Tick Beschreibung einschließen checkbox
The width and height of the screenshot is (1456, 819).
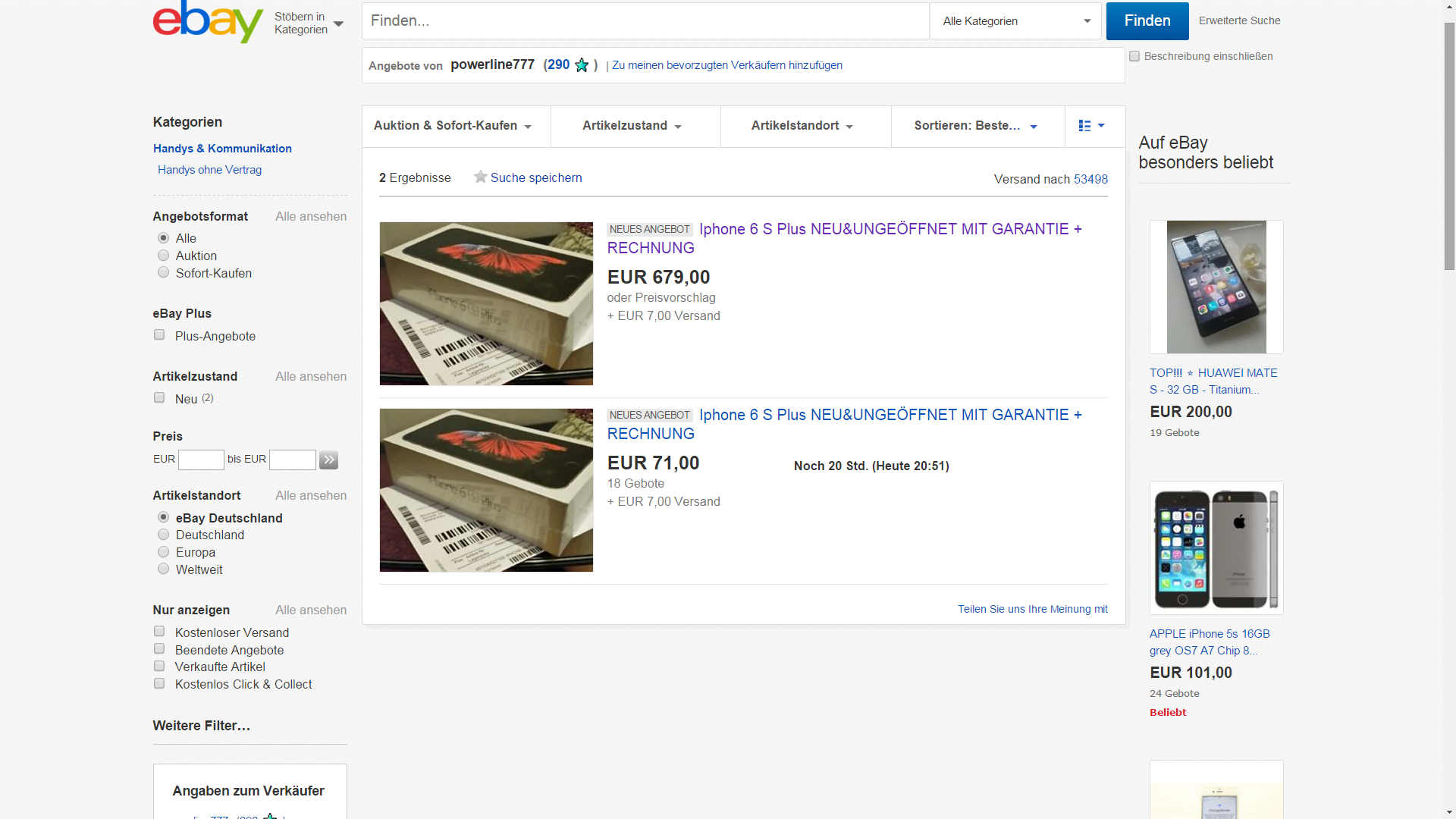click(x=1134, y=56)
